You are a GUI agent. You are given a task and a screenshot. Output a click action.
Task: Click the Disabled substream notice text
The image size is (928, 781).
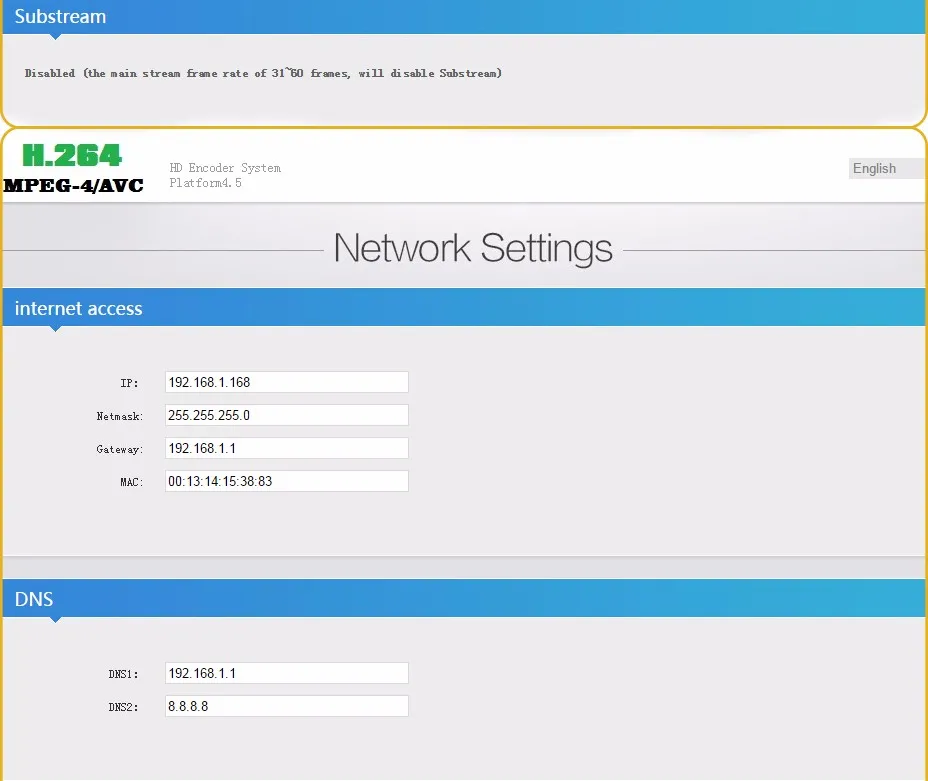[263, 73]
